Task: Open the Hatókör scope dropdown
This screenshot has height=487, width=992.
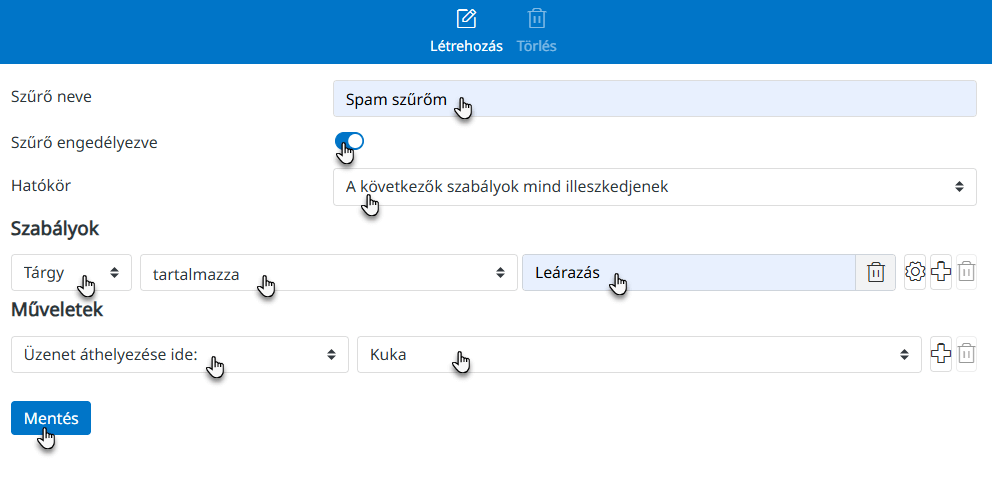Action: (x=654, y=187)
